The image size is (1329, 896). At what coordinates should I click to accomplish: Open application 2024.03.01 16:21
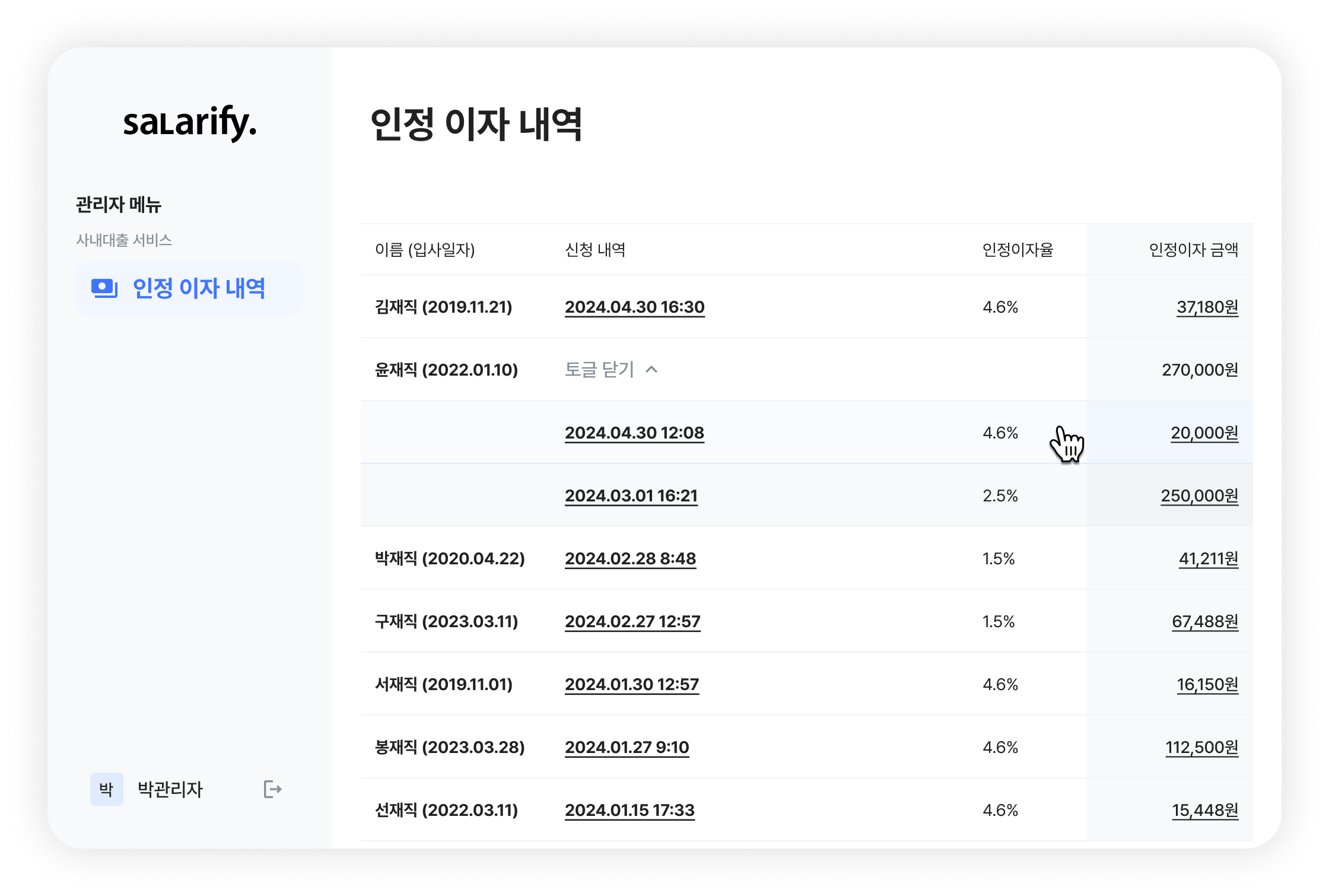[631, 495]
